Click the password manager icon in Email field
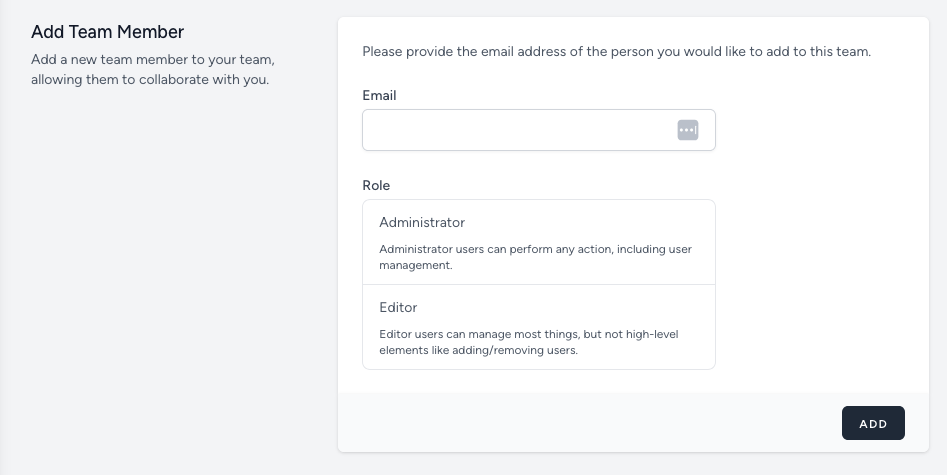Image resolution: width=947 pixels, height=475 pixels. point(687,130)
